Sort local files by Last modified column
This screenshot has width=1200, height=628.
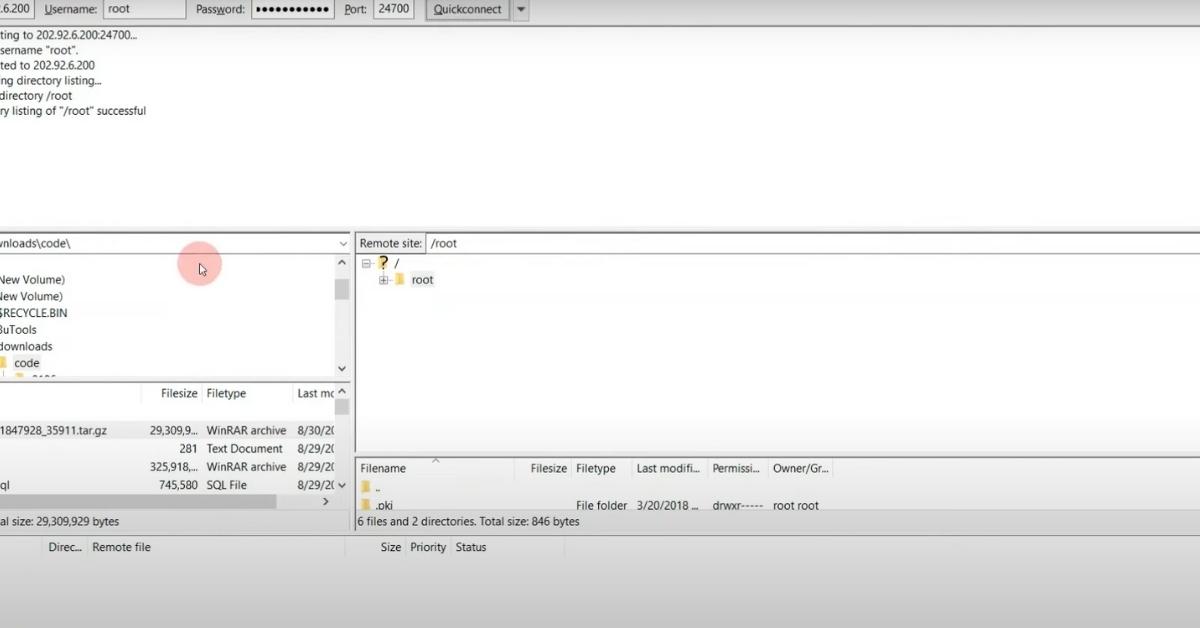click(x=314, y=393)
